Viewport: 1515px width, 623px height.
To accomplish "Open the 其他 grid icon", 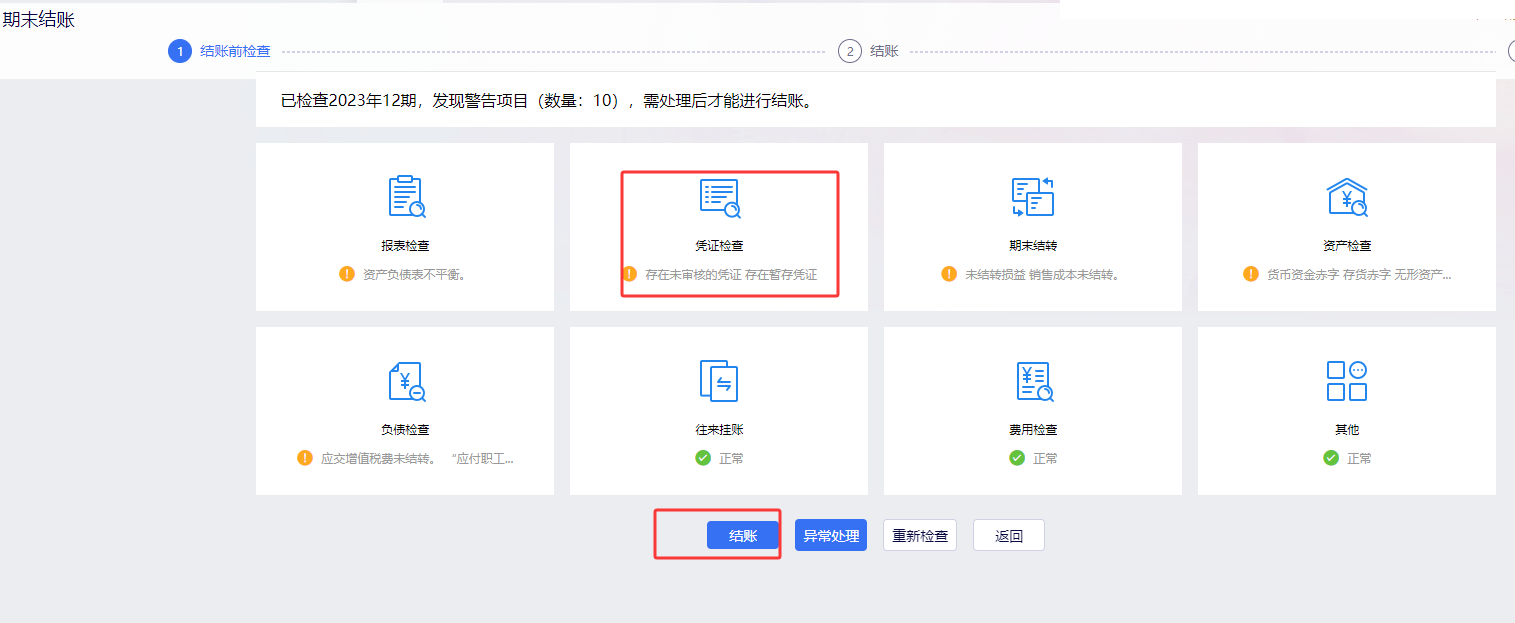I will coord(1347,381).
